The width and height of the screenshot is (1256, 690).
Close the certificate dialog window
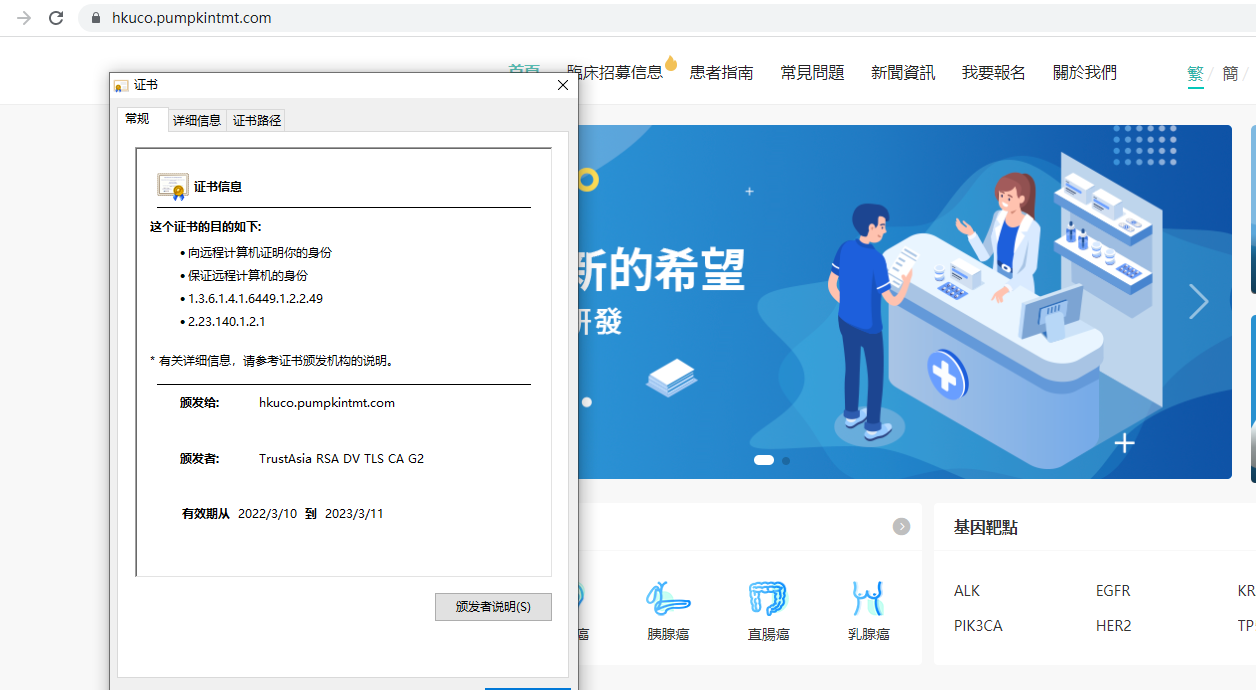[562, 86]
